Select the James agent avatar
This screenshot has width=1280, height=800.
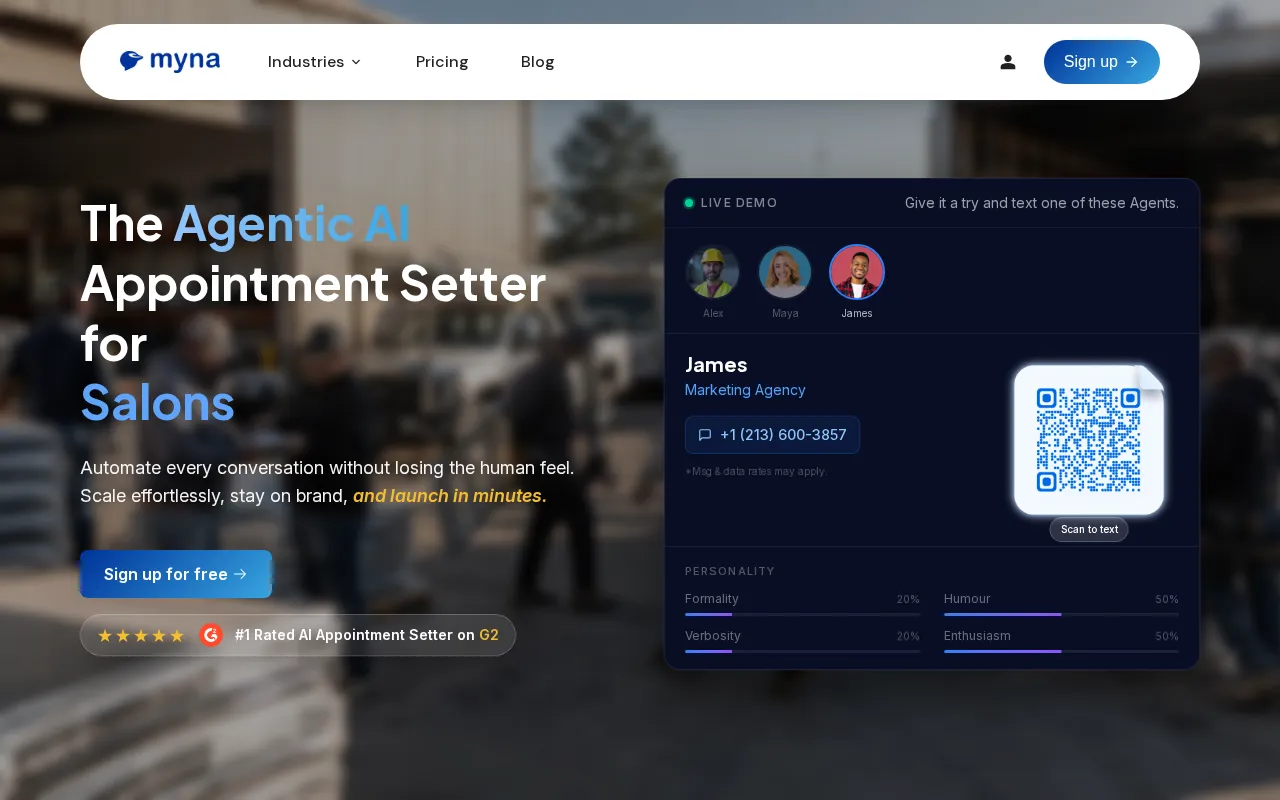pos(857,272)
